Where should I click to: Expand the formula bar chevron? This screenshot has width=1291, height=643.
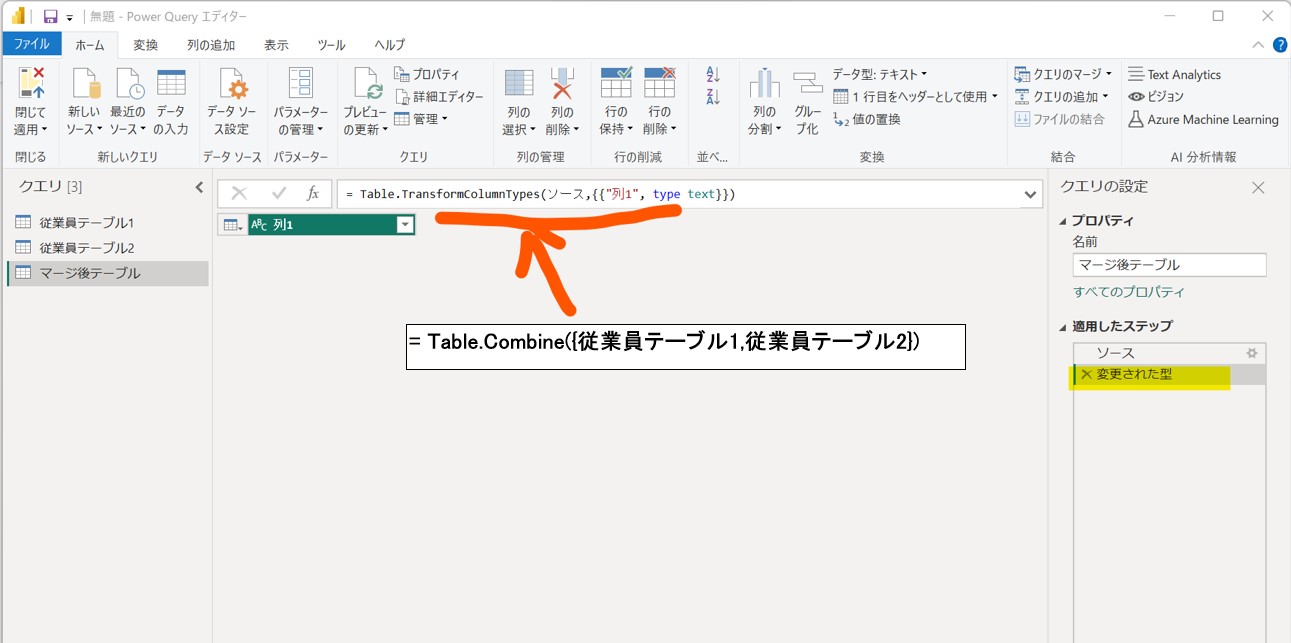(x=1031, y=195)
